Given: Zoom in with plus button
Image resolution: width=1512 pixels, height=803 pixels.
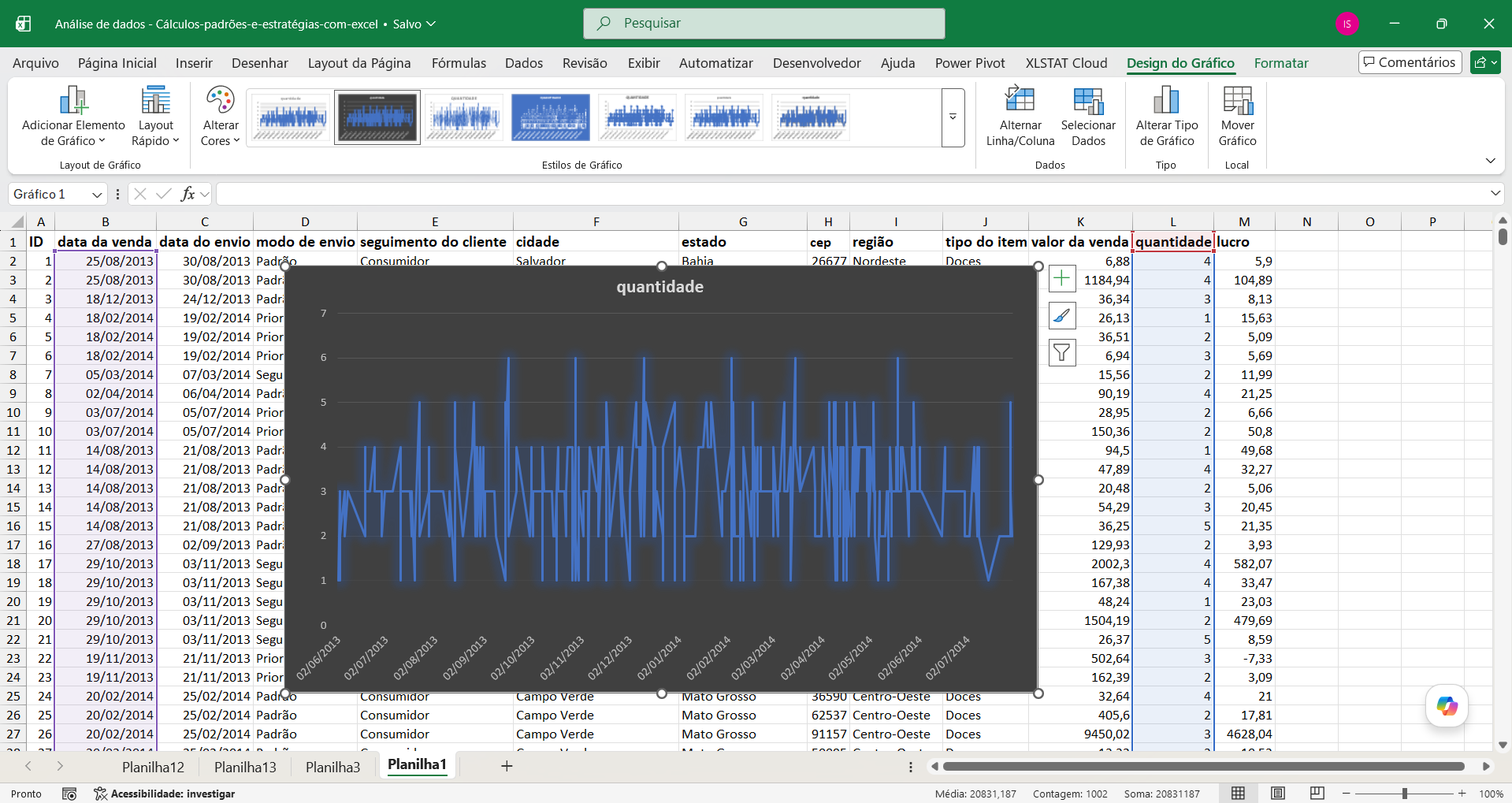Looking at the screenshot, I should tap(1462, 794).
